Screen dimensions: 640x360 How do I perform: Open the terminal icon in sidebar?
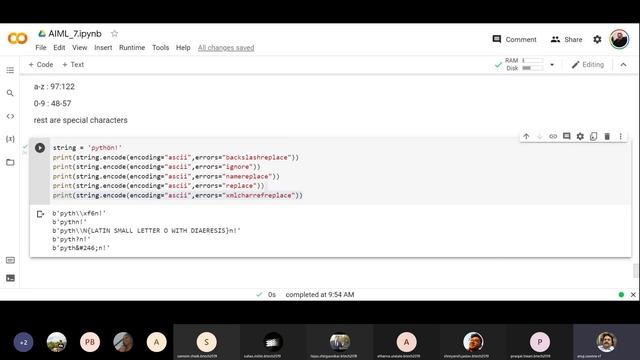click(x=10, y=278)
